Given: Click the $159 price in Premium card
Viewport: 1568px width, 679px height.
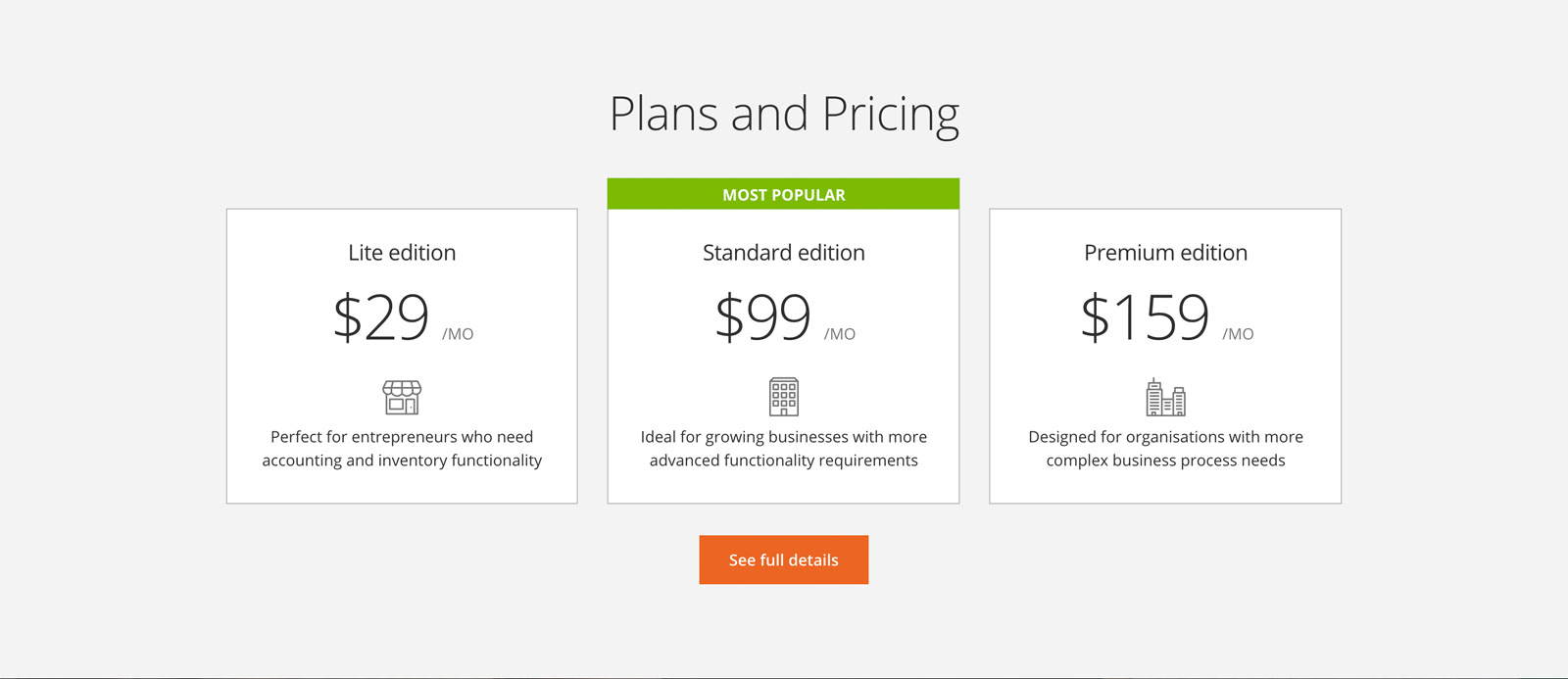Looking at the screenshot, I should (1145, 316).
